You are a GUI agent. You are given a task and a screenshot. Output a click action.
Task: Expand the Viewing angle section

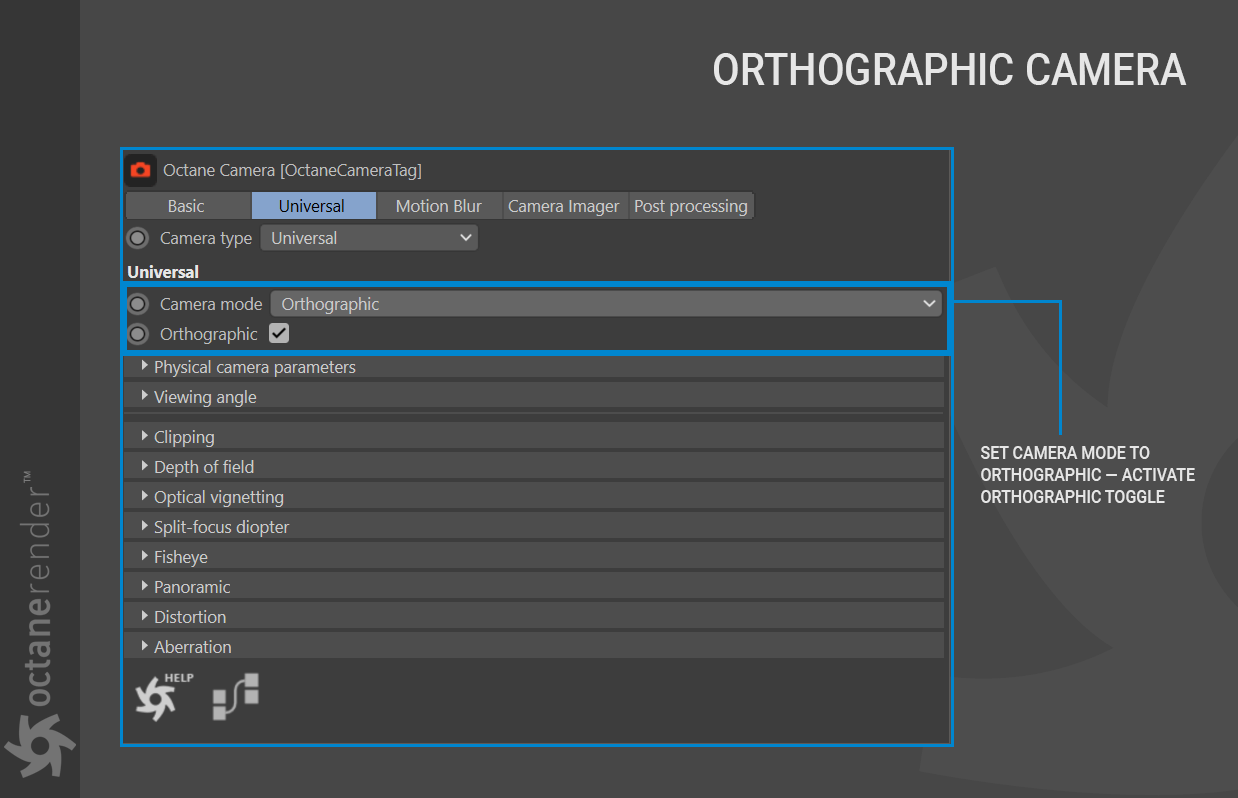tap(534, 397)
